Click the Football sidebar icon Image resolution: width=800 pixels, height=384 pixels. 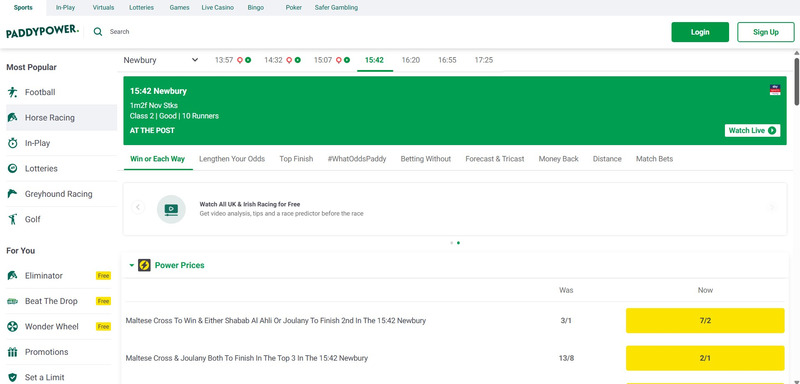tap(12, 92)
